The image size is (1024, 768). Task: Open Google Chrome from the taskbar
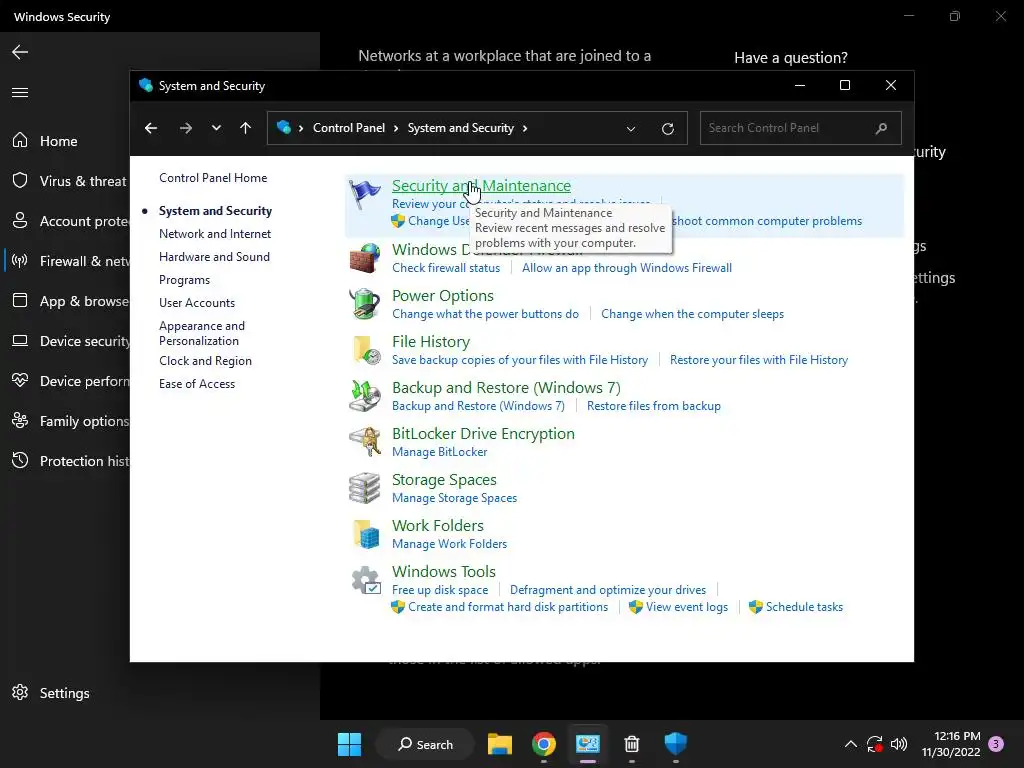coord(543,744)
